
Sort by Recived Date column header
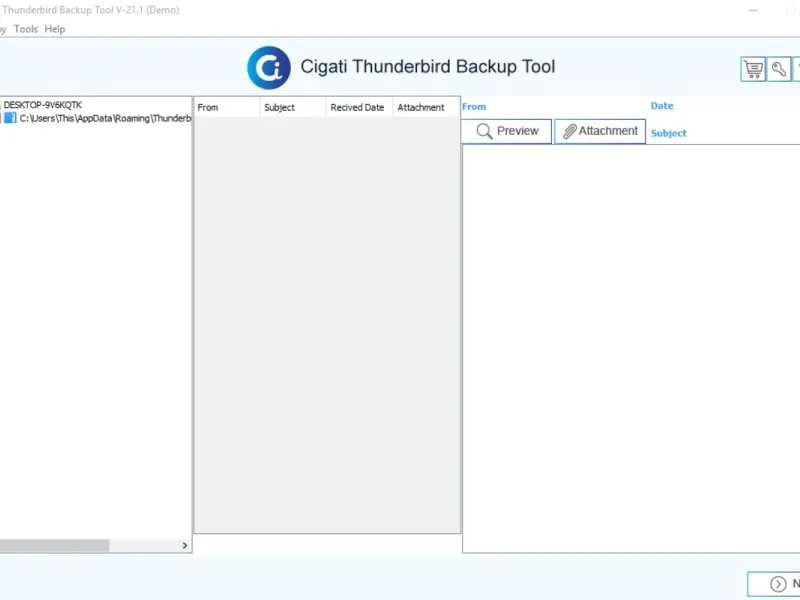pyautogui.click(x=359, y=107)
